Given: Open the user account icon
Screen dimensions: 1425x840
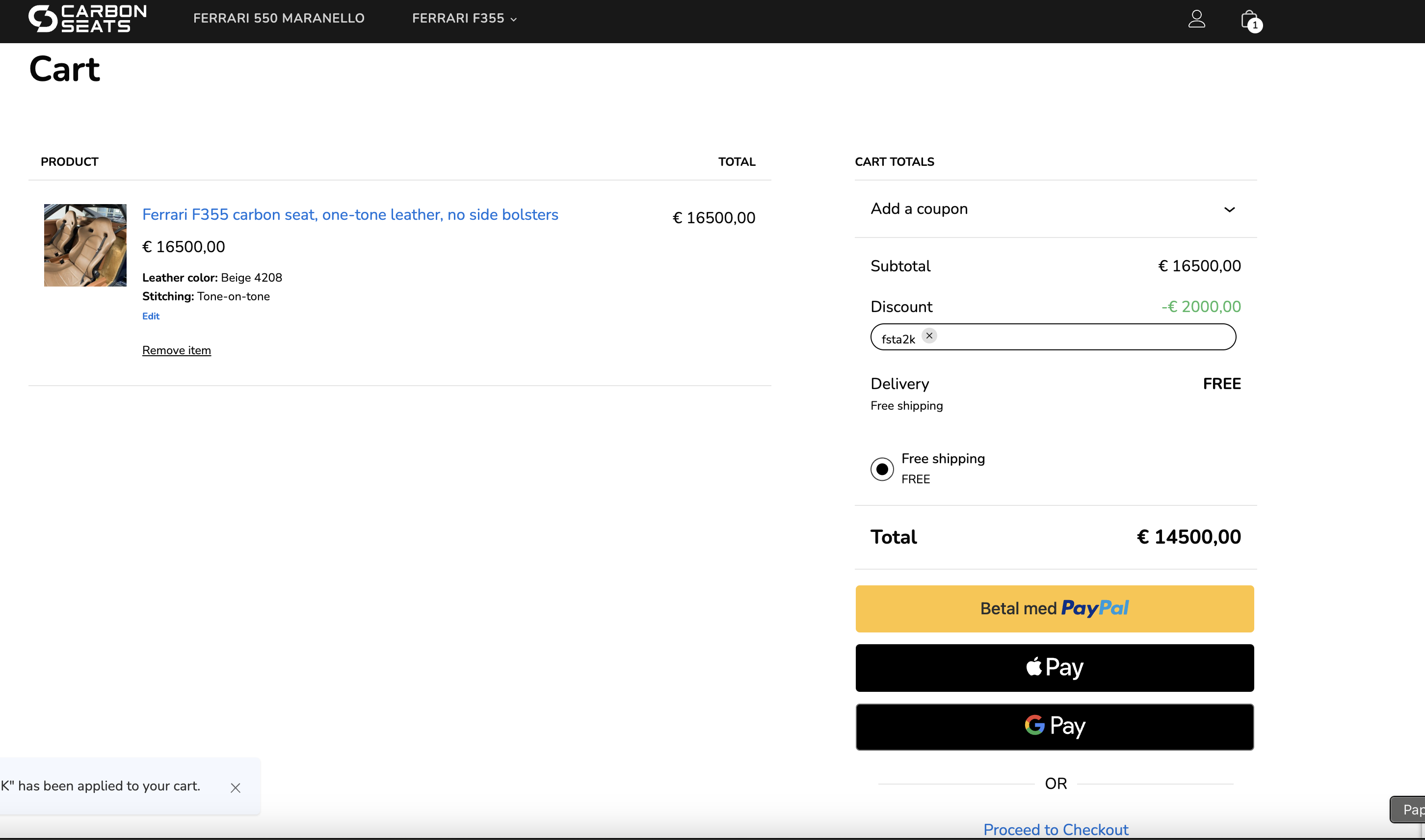Looking at the screenshot, I should [1196, 19].
